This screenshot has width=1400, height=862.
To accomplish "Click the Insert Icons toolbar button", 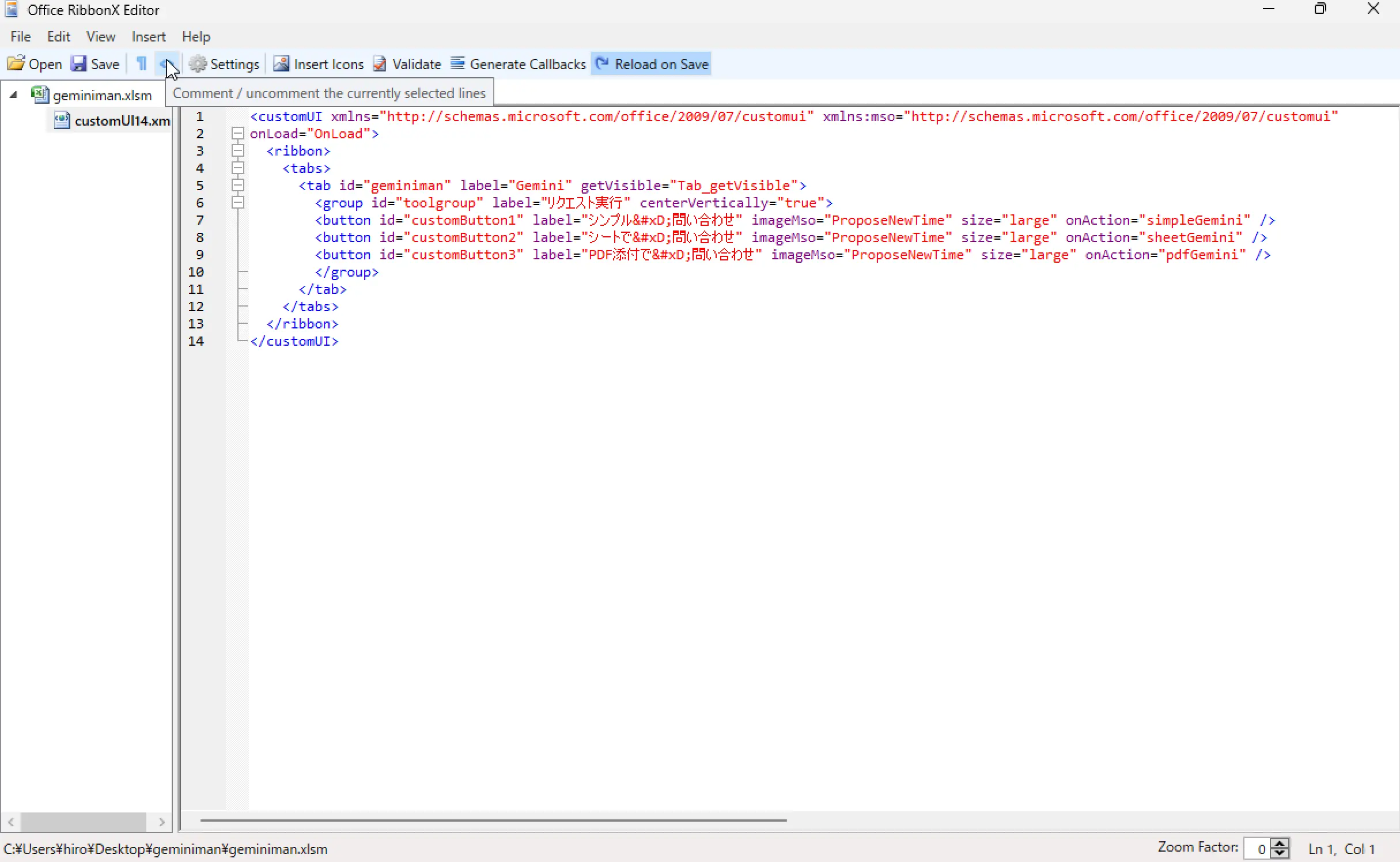I will point(319,64).
